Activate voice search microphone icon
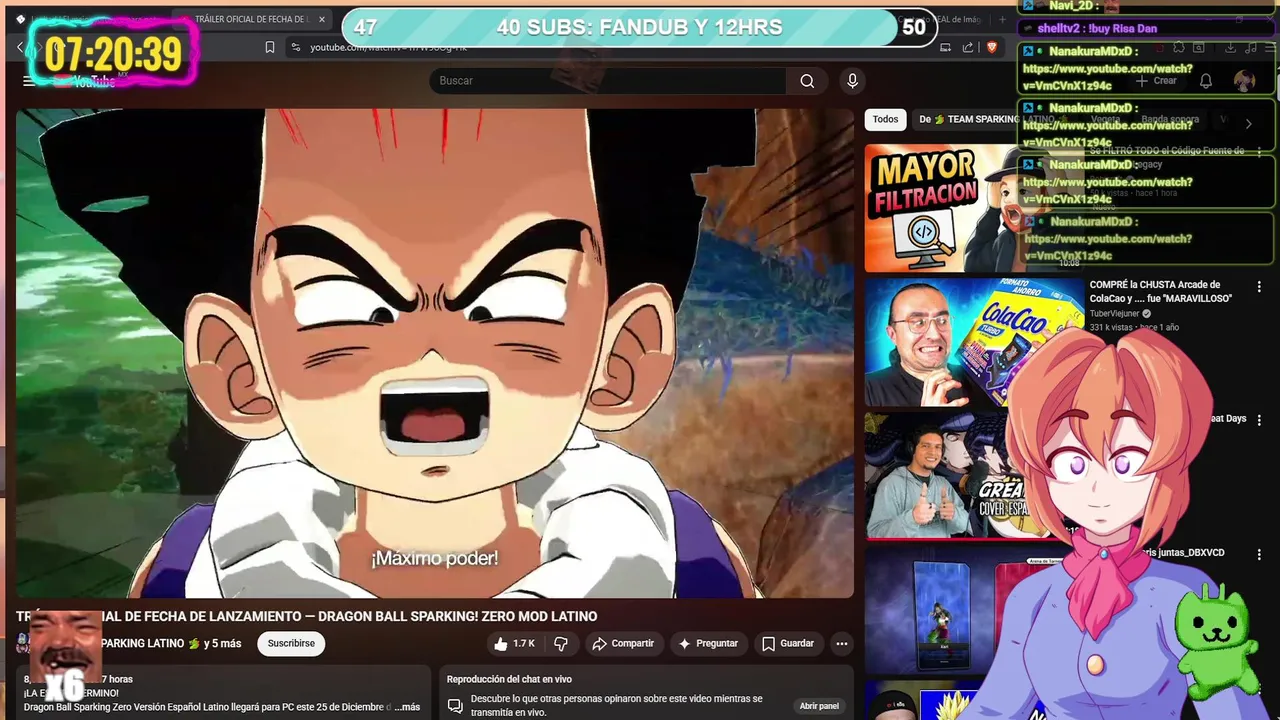This screenshot has width=1280, height=720. point(852,81)
